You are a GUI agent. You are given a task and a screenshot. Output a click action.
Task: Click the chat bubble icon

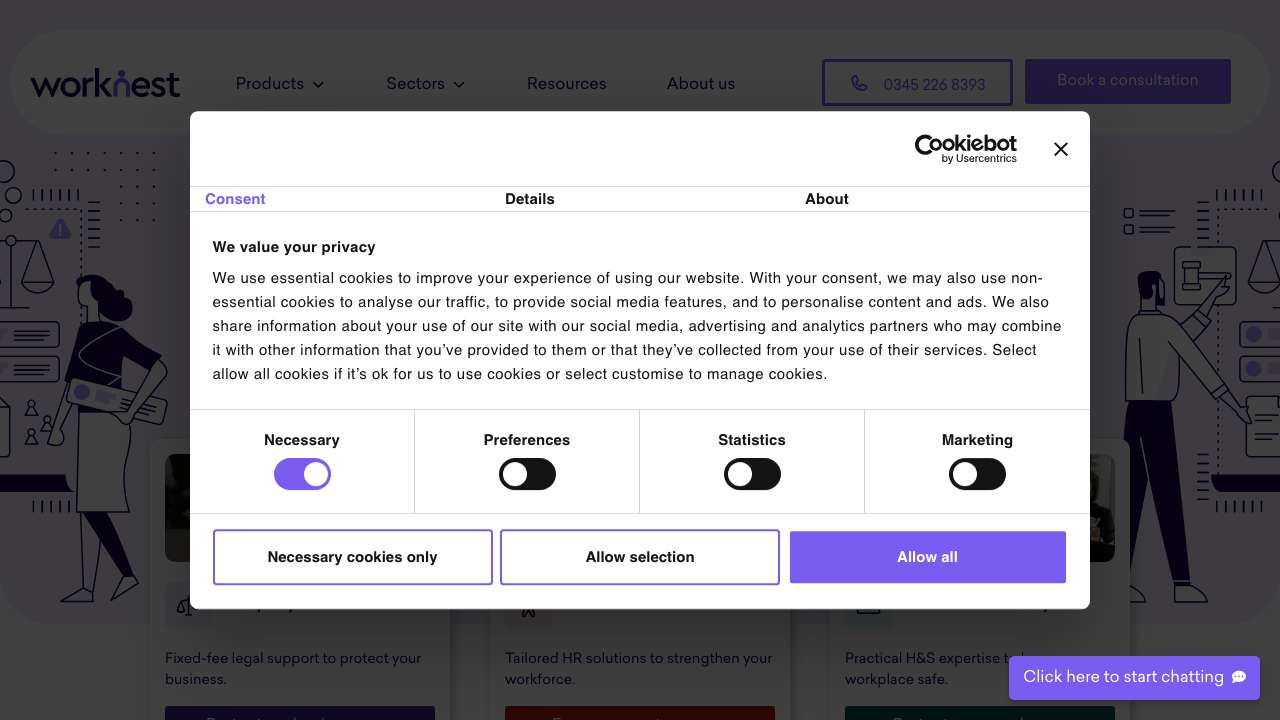coord(1239,677)
